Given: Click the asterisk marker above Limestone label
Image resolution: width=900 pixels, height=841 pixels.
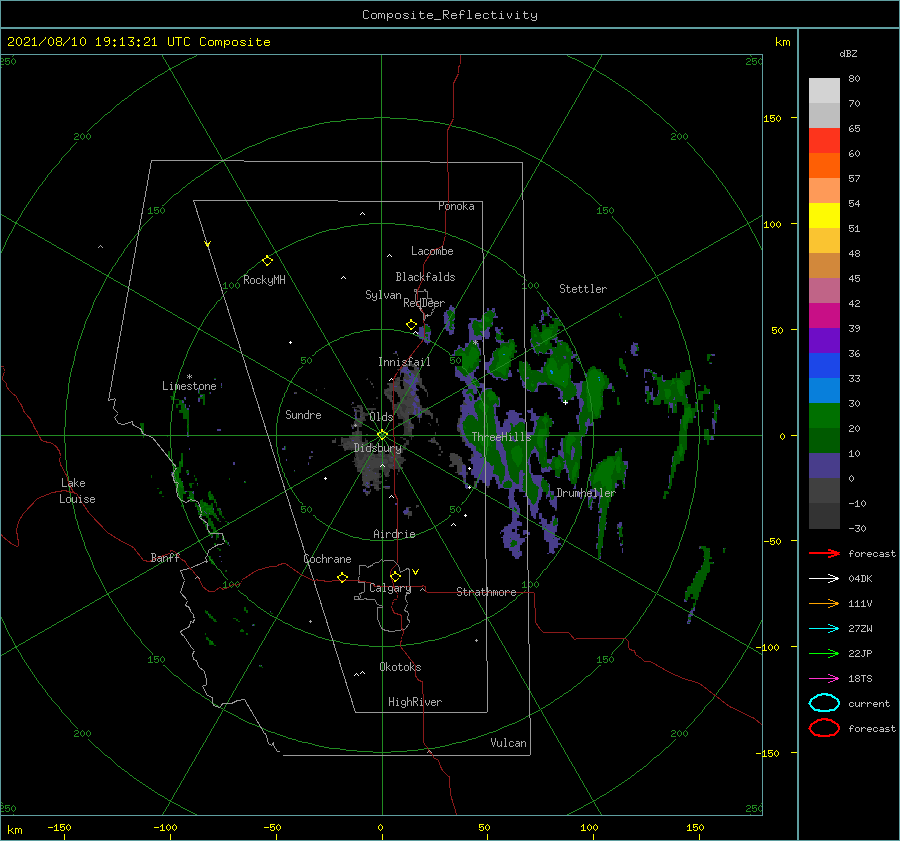Looking at the screenshot, I should [x=189, y=377].
